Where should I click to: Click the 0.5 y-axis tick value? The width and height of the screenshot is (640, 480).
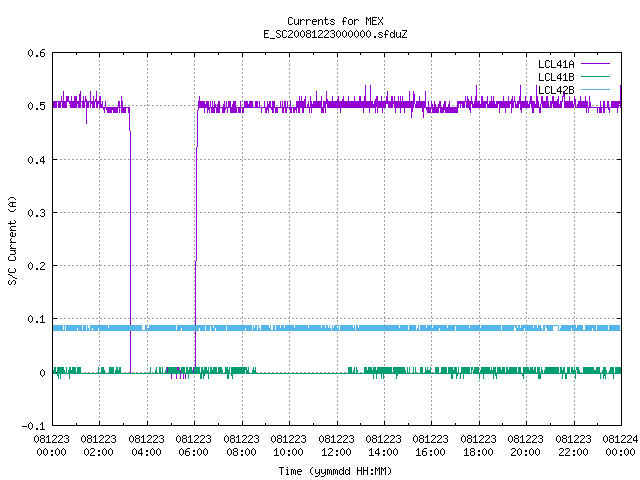click(x=36, y=106)
